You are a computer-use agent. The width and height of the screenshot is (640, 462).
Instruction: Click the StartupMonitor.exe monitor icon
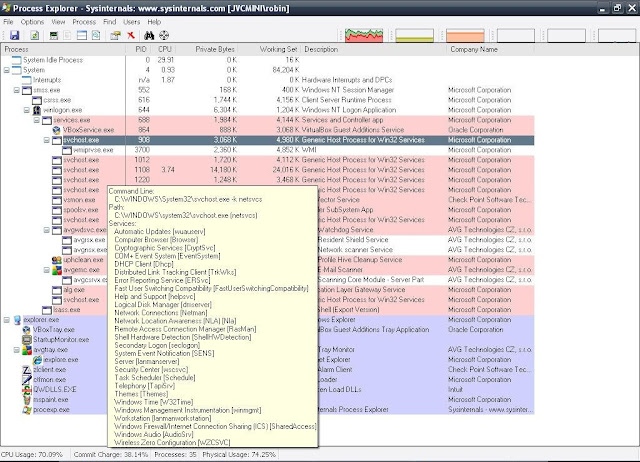(x=27, y=340)
